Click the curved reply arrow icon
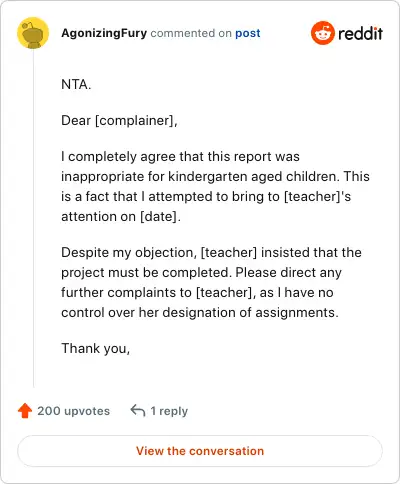Screen dimensions: 400x484 (x=138, y=411)
